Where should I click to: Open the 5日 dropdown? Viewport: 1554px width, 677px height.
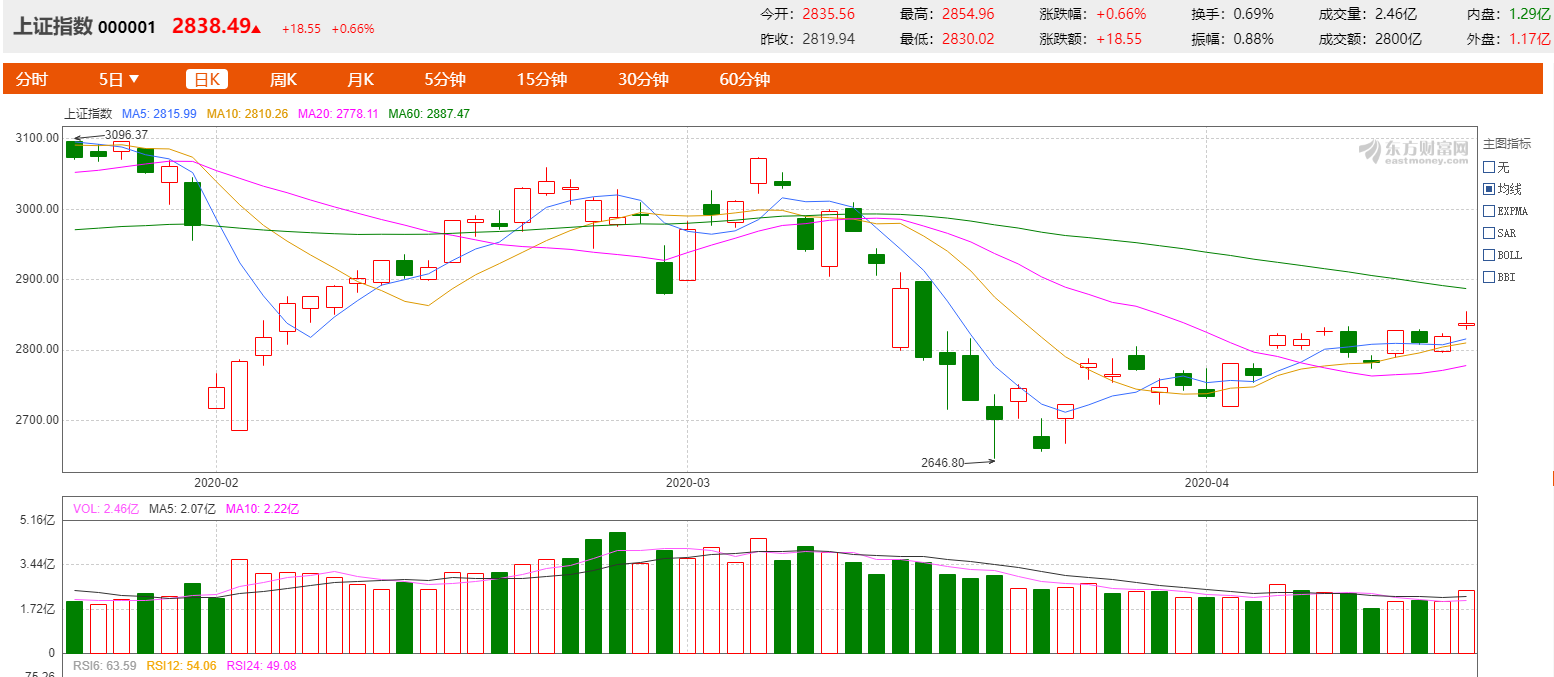tap(119, 80)
